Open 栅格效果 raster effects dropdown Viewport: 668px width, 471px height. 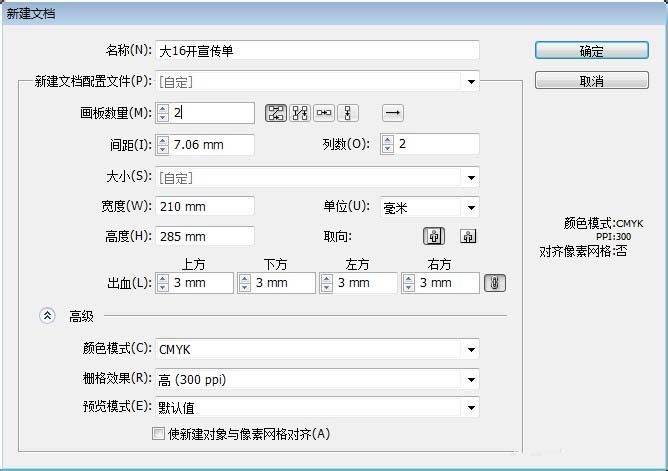[471, 379]
